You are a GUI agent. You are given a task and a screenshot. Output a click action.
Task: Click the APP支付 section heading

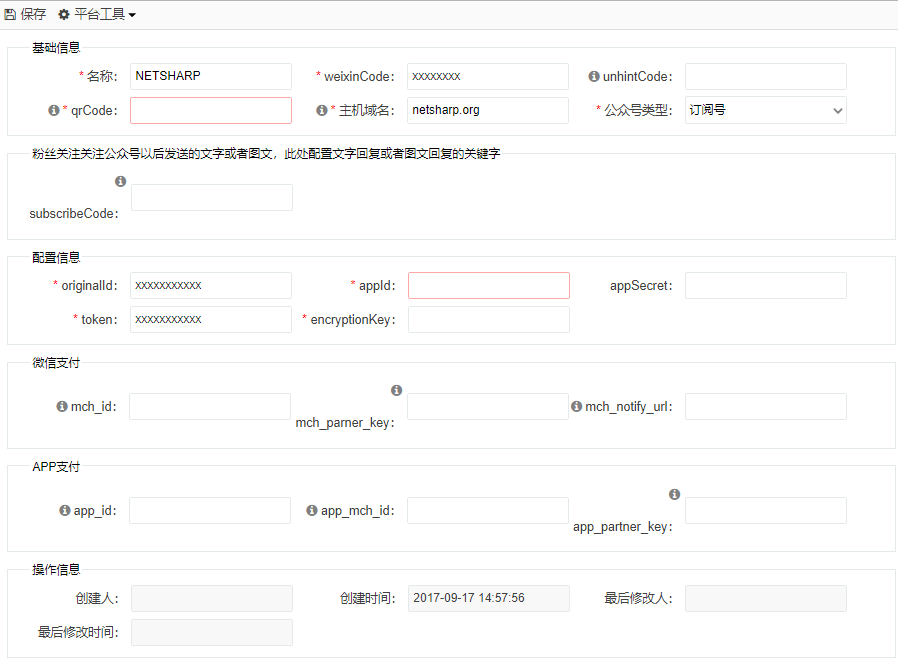point(56,467)
